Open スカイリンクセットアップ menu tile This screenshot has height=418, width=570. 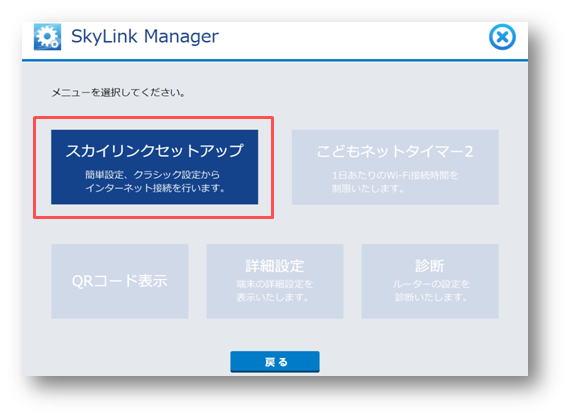pyautogui.click(x=154, y=167)
